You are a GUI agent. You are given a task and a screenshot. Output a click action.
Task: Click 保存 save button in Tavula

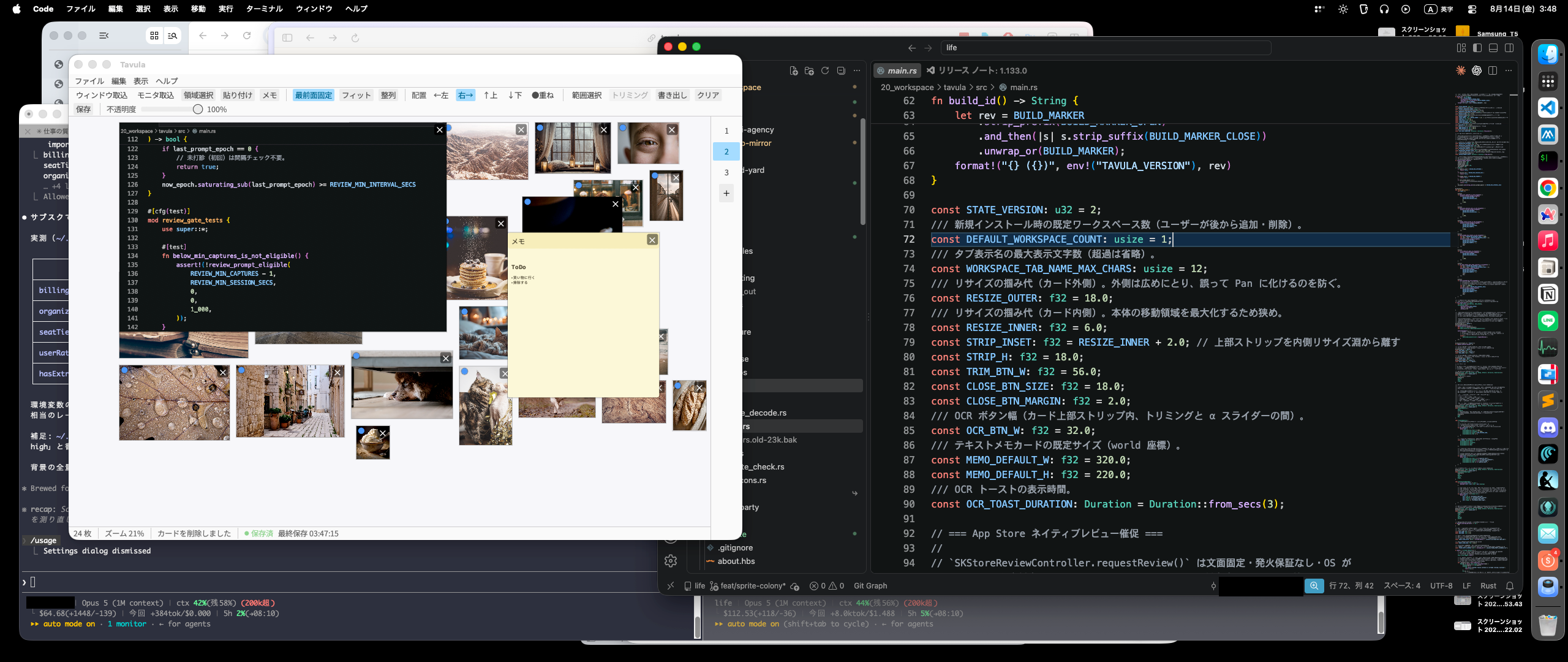[83, 109]
